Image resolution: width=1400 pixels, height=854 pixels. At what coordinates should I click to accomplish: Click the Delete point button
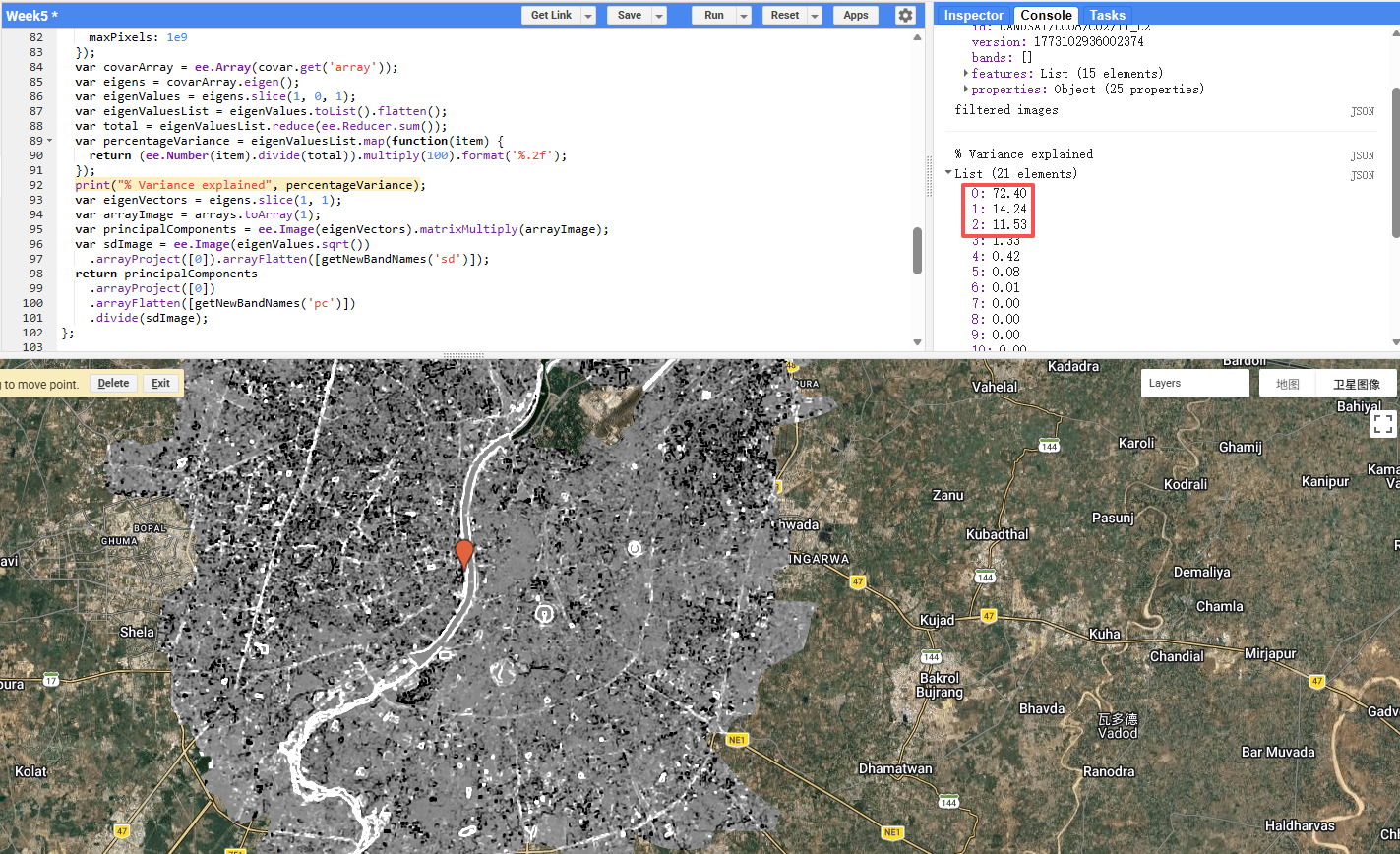[113, 384]
